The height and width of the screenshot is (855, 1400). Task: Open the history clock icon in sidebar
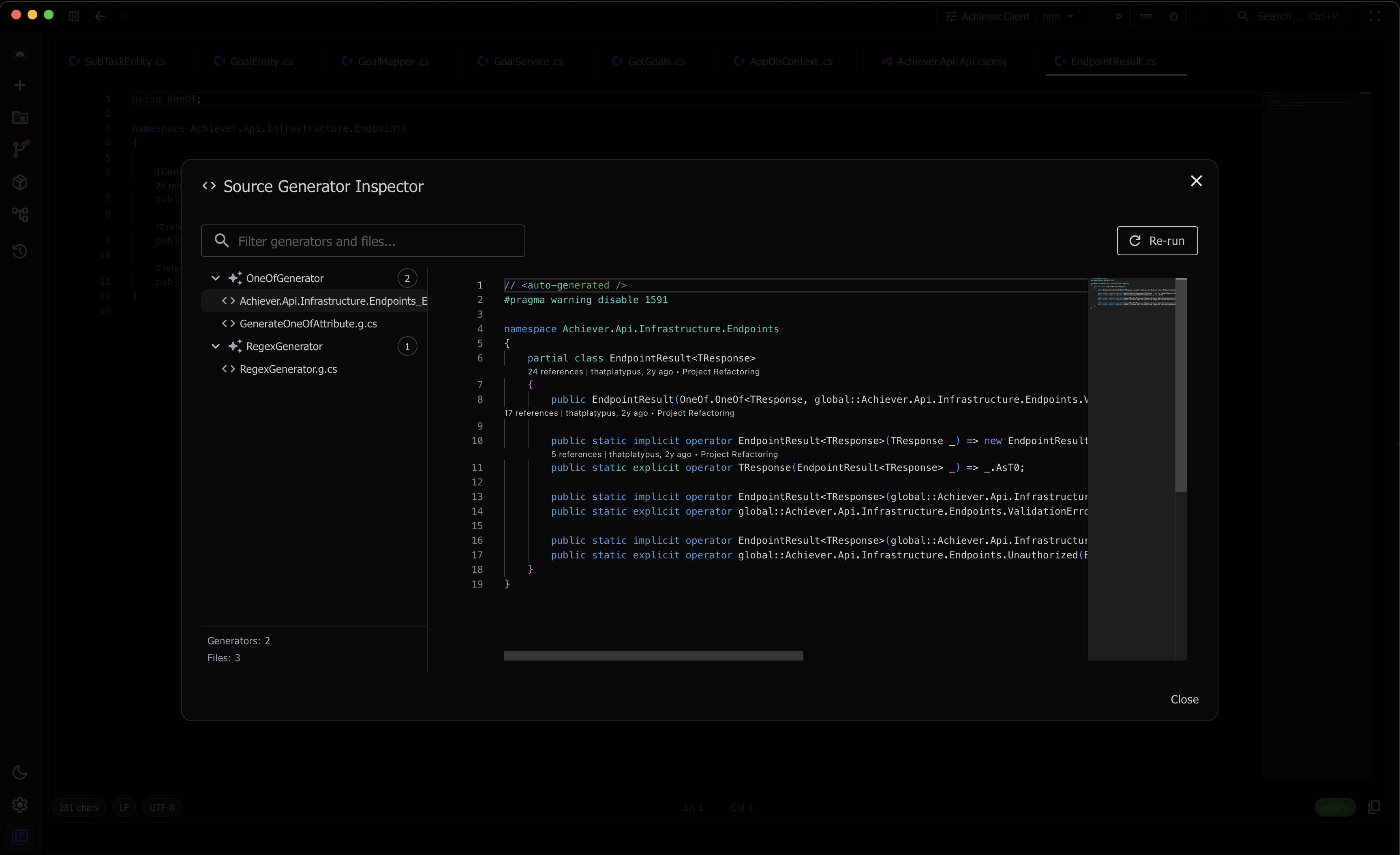tap(20, 251)
